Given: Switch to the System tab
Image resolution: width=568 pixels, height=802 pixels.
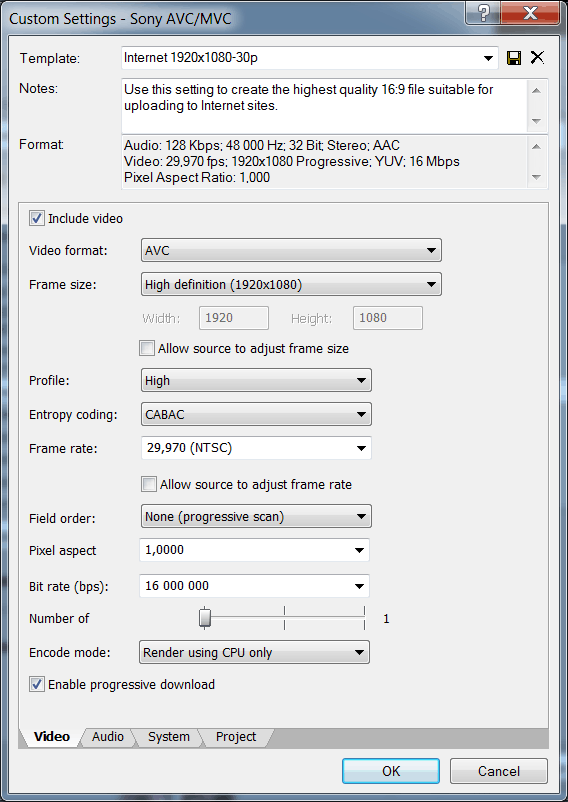Looking at the screenshot, I should (x=169, y=737).
